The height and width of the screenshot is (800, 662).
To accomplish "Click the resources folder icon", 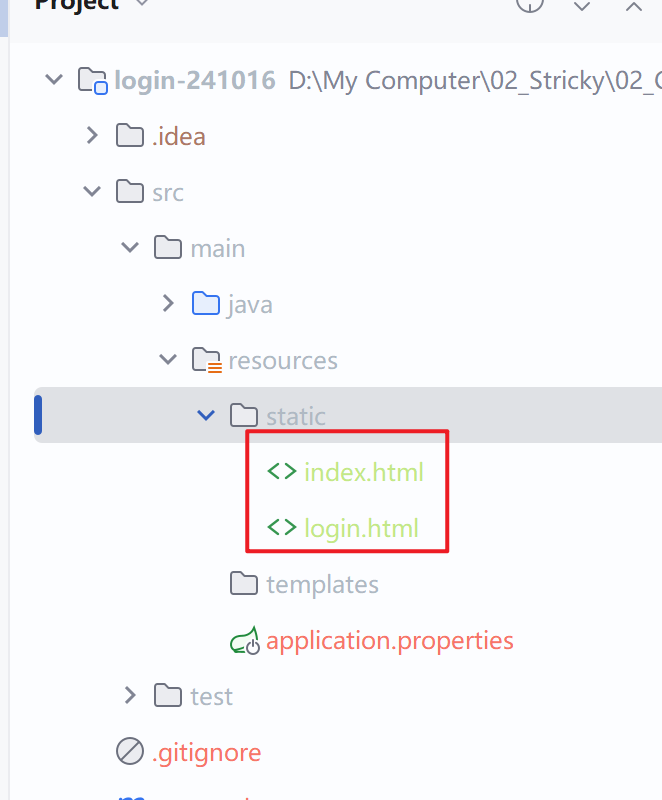I will coord(207,360).
